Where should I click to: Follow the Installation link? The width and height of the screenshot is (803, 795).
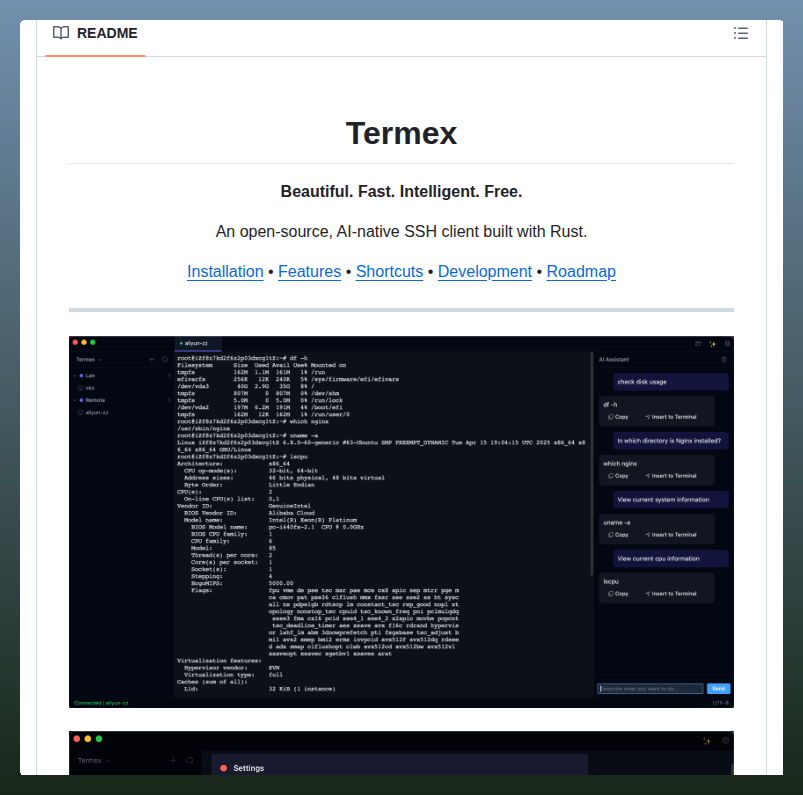225,271
